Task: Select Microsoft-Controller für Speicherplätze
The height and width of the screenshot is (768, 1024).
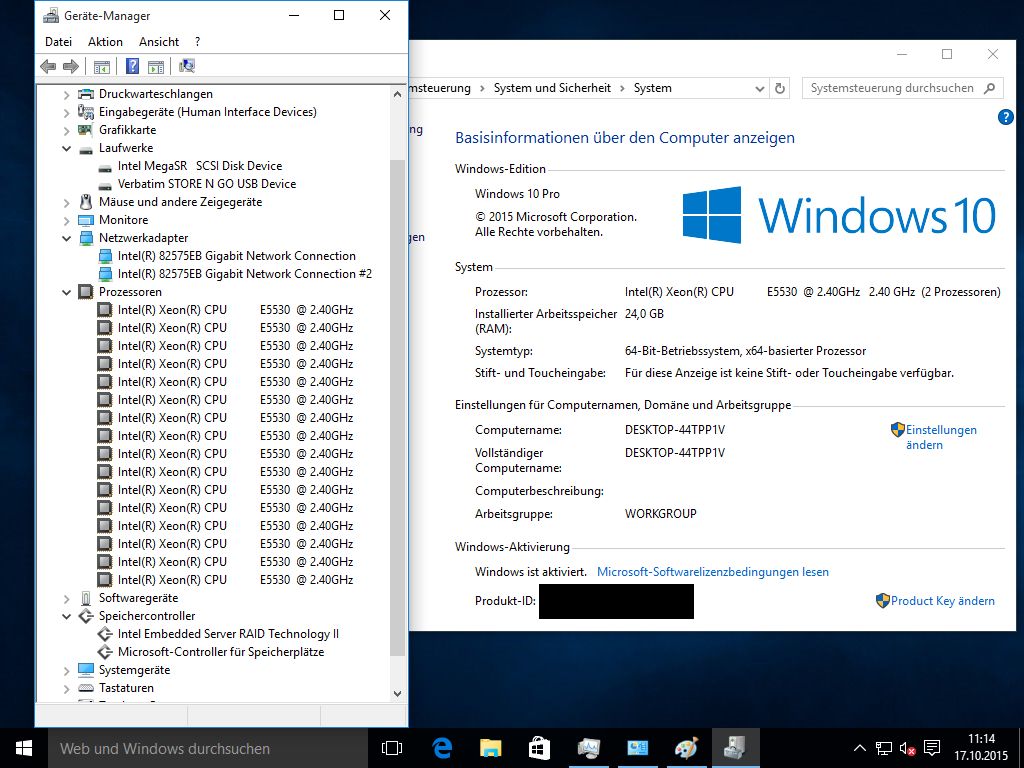Action: (221, 652)
